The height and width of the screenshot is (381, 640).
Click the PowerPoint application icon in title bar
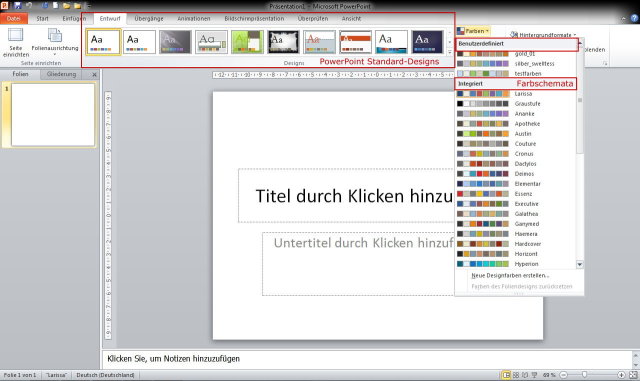[4, 6]
